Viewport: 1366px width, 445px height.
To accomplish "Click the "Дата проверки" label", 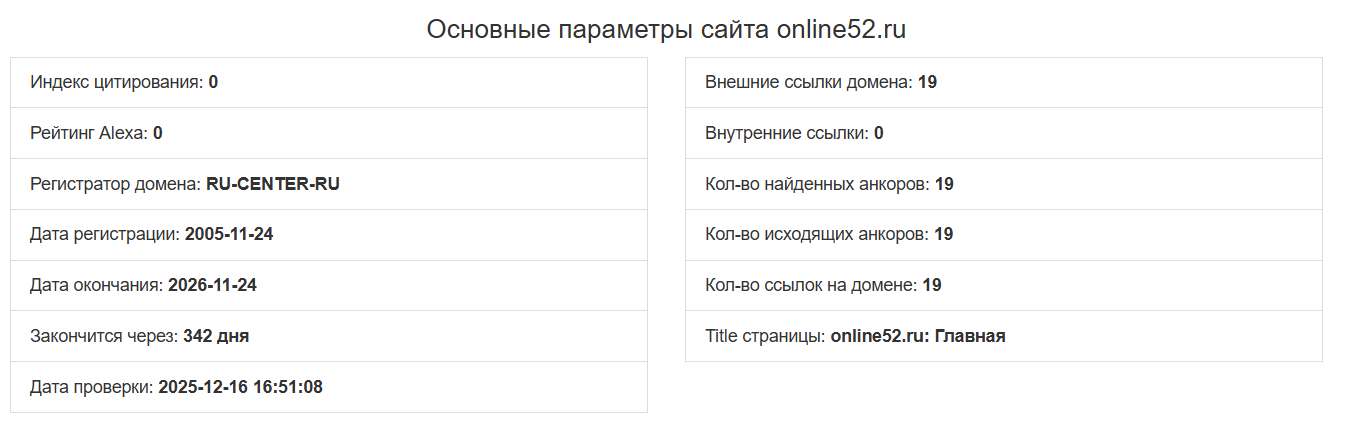I will [x=92, y=387].
